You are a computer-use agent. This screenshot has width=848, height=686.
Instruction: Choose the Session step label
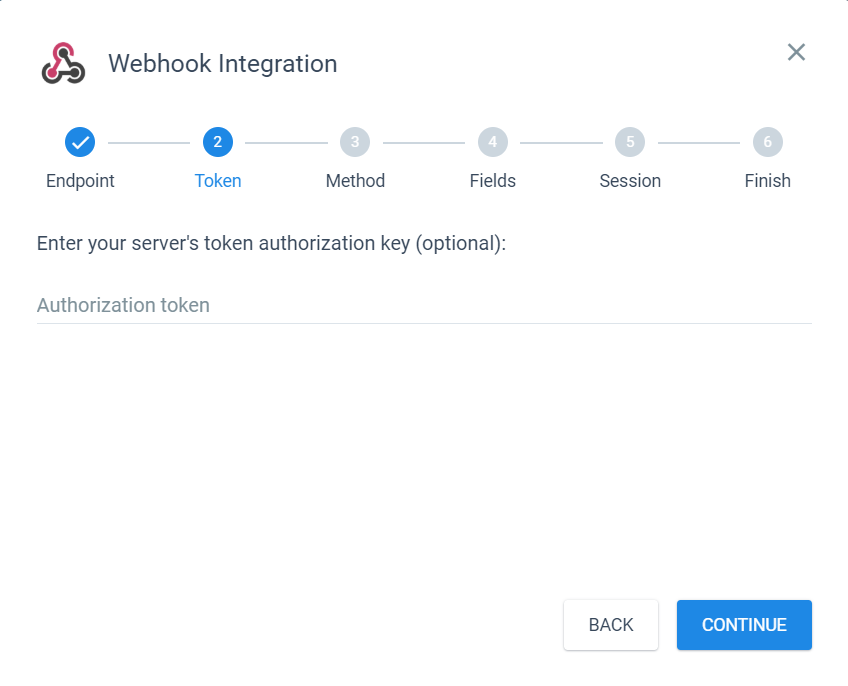630,181
